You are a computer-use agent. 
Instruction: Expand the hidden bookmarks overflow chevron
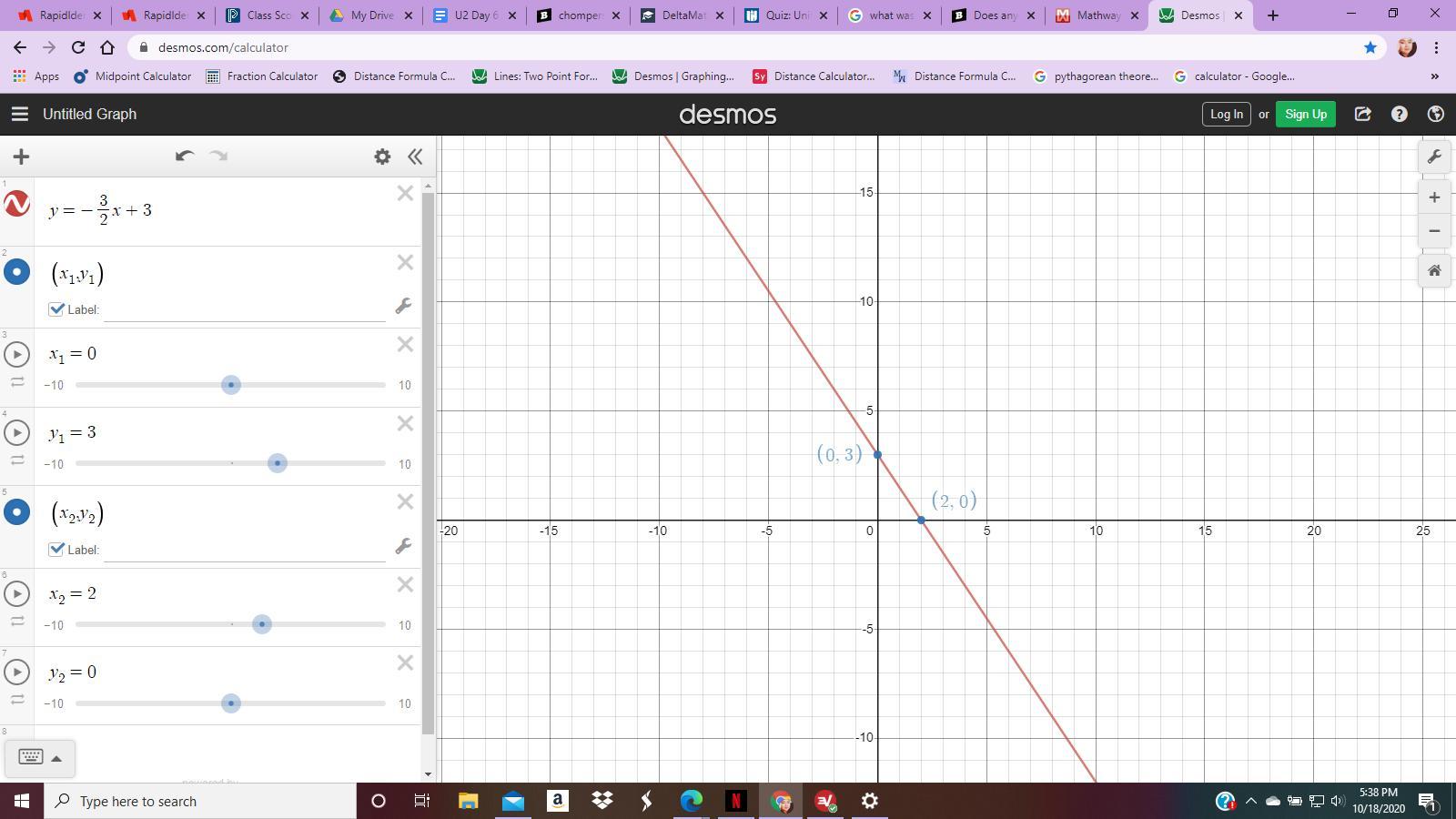point(1435,76)
